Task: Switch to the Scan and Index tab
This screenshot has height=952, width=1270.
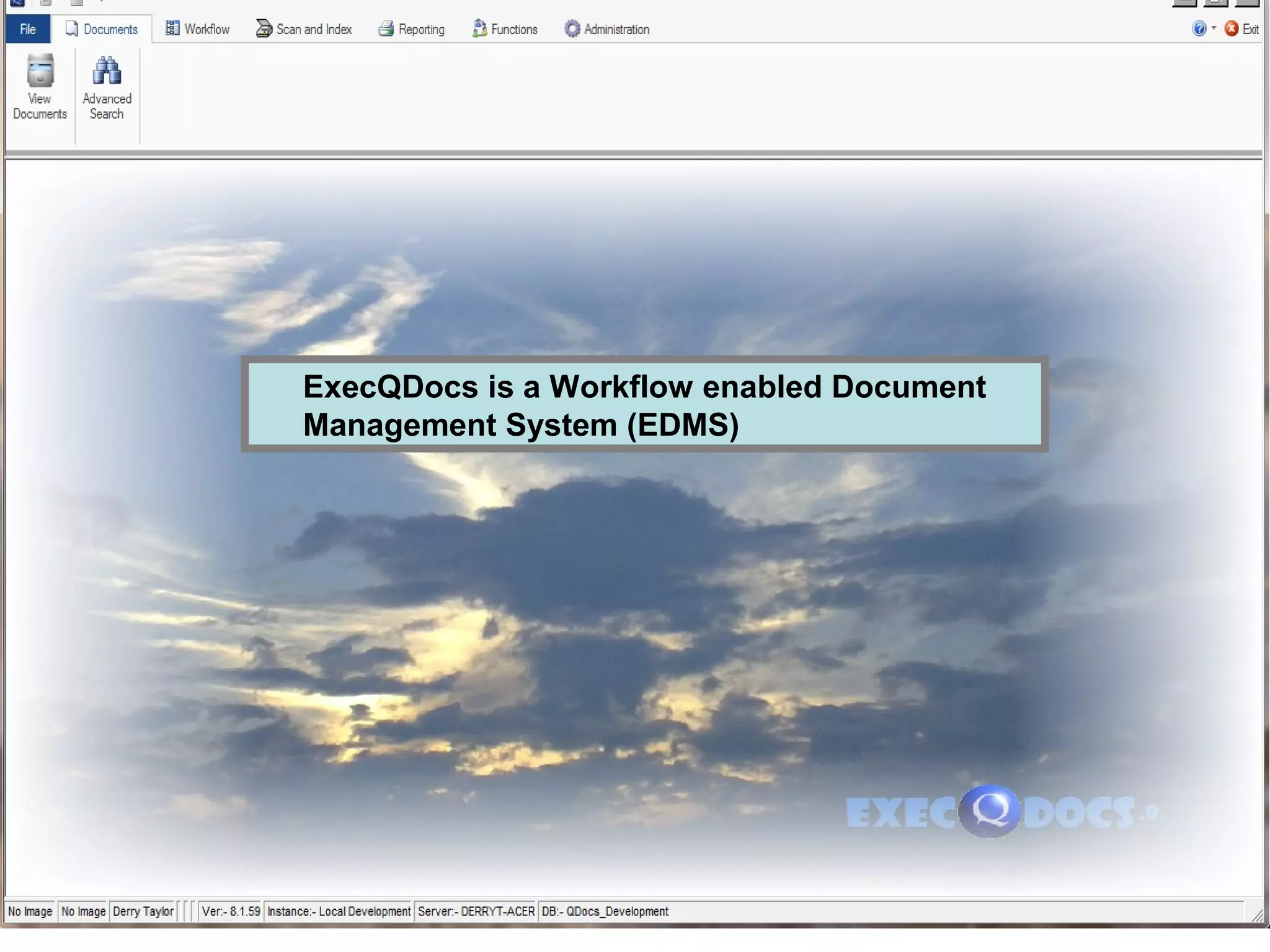Action: (x=314, y=29)
